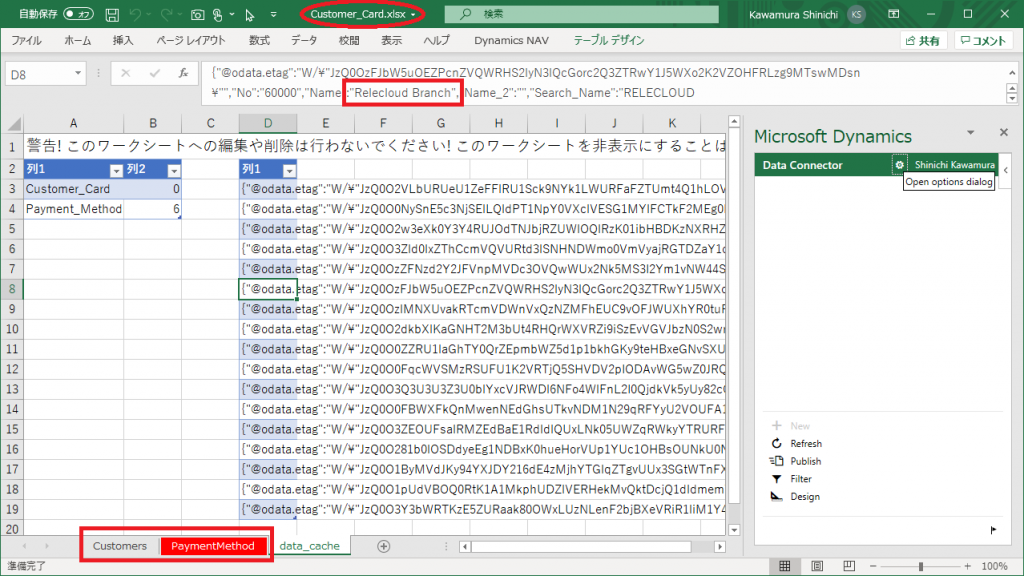This screenshot has width=1024, height=576.
Task: Click the 共有 share button
Action: tap(923, 40)
